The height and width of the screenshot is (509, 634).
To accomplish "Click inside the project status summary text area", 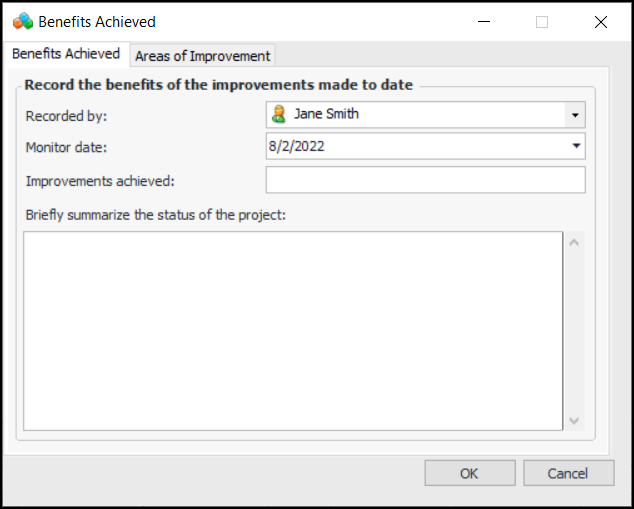I will (x=293, y=331).
